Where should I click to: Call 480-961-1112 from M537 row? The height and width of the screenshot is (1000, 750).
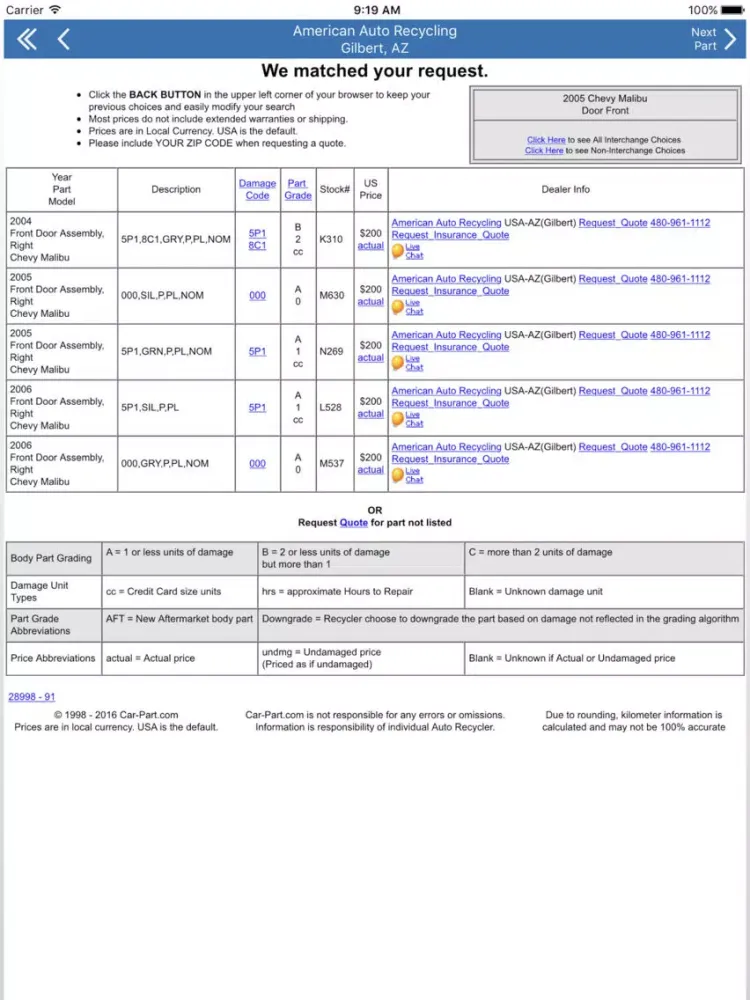(x=680, y=447)
